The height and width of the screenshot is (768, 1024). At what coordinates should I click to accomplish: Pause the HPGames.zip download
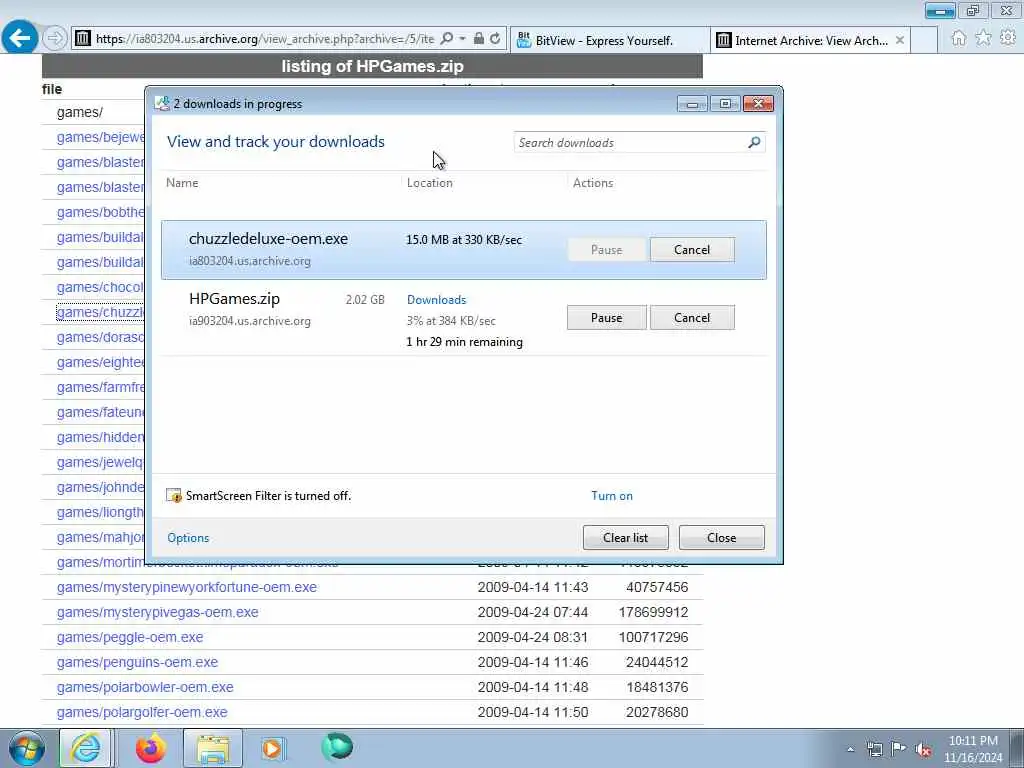pyautogui.click(x=606, y=317)
